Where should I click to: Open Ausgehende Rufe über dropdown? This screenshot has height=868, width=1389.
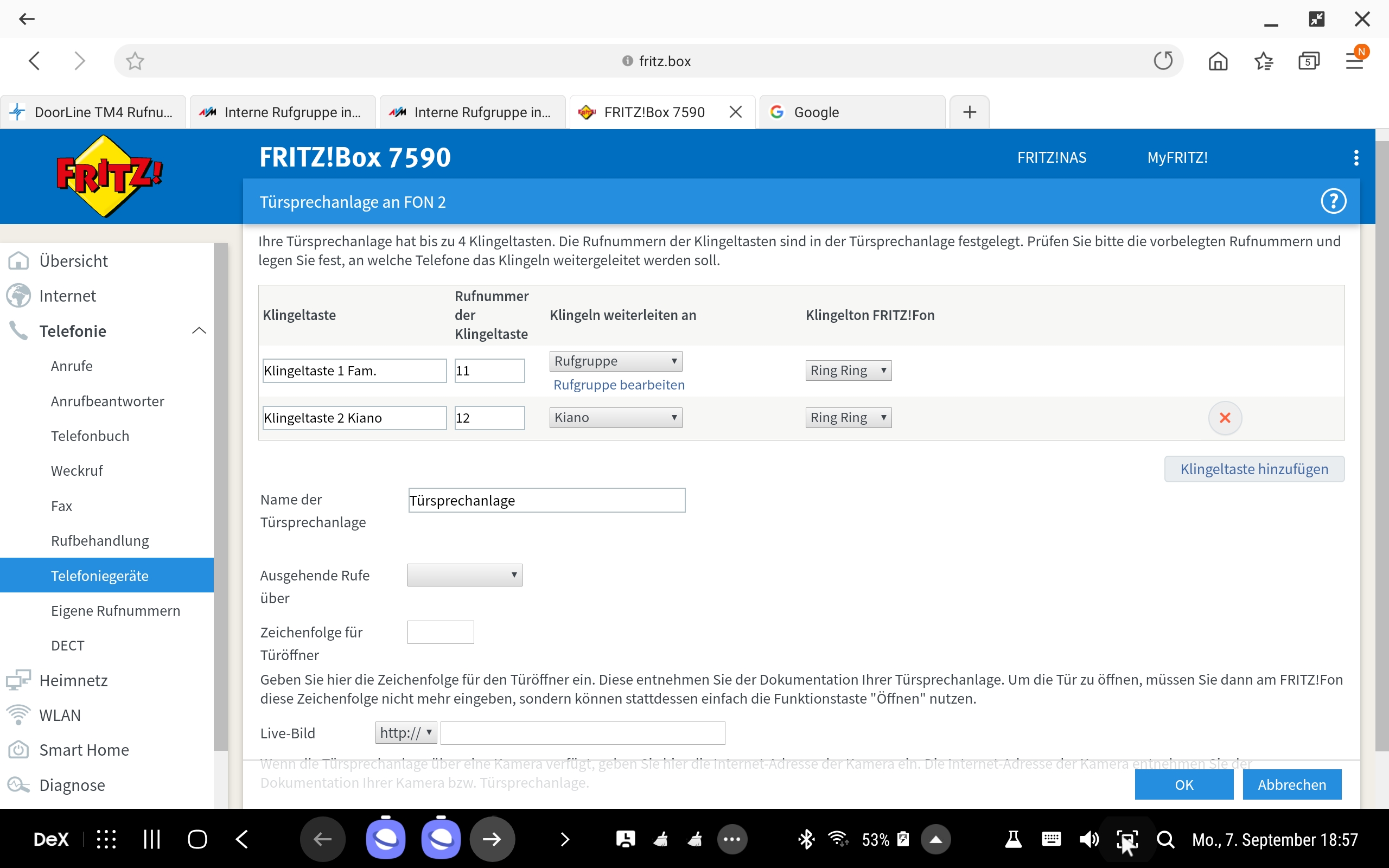tap(464, 575)
